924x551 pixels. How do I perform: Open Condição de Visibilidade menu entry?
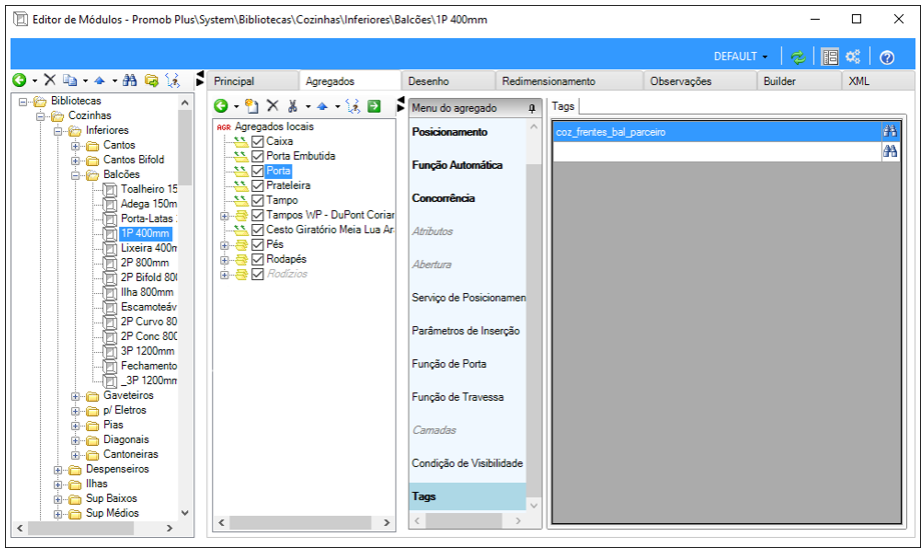(x=467, y=463)
